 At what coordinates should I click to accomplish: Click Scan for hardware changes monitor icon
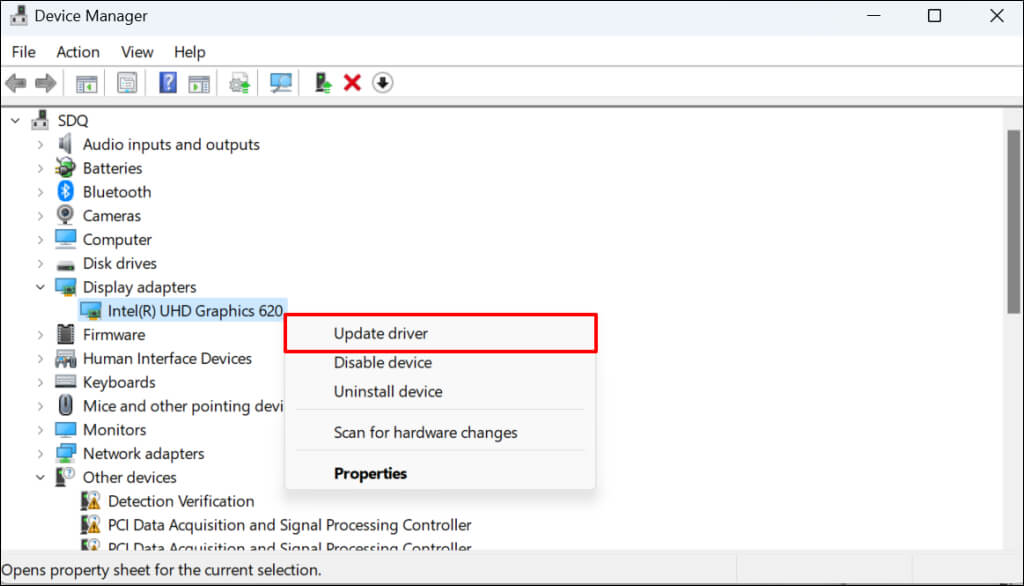pos(281,83)
